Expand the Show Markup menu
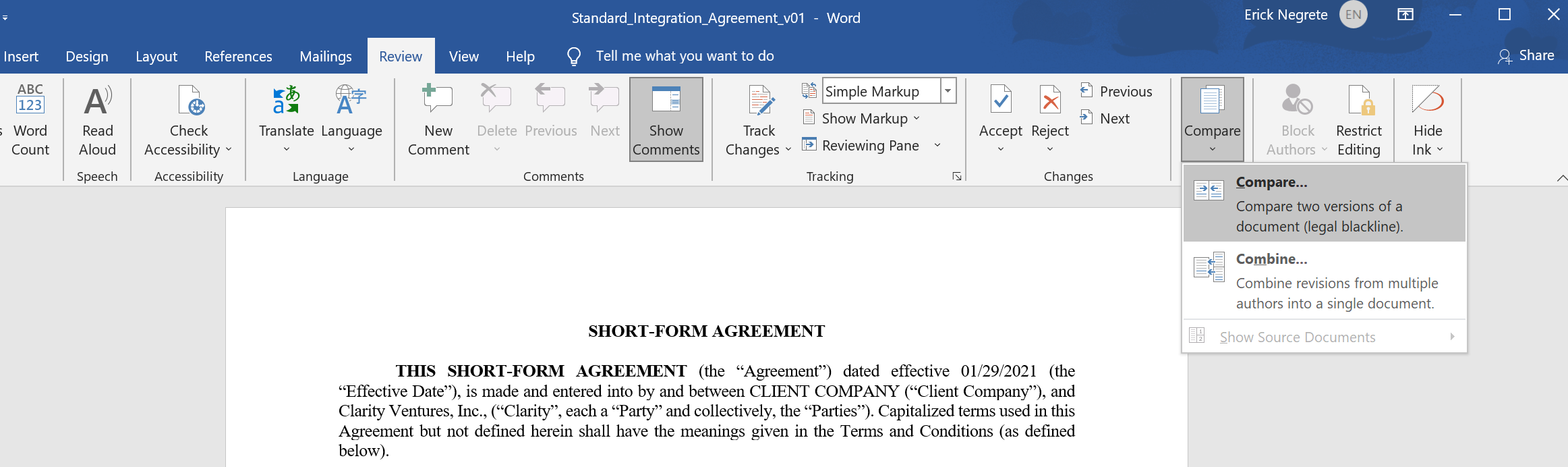Viewport: 1568px width, 467px height. (862, 118)
